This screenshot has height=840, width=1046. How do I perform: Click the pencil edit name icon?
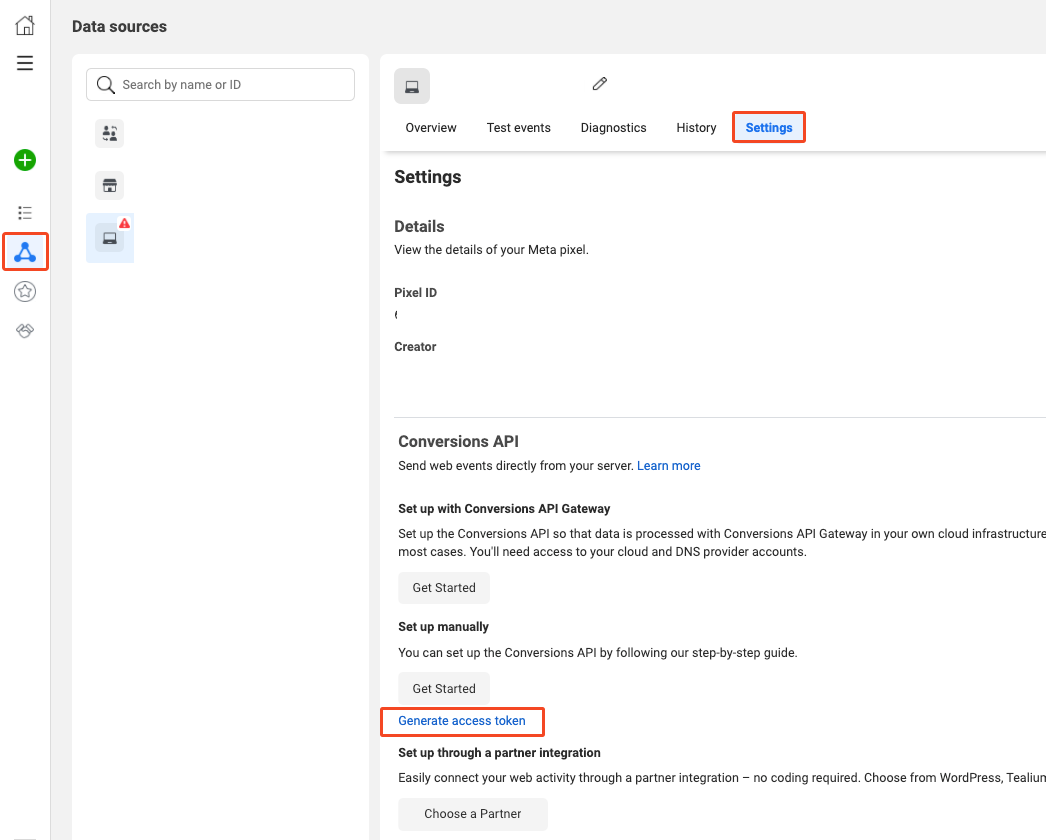600,84
